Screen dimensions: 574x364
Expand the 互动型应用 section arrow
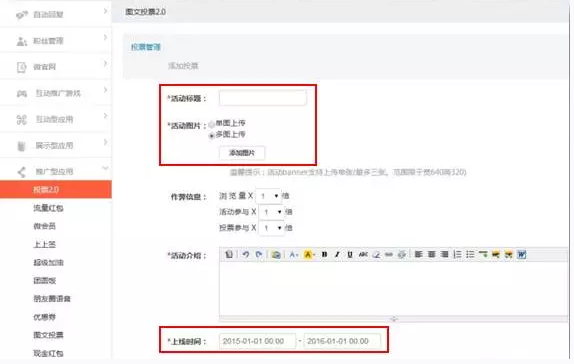(105, 116)
